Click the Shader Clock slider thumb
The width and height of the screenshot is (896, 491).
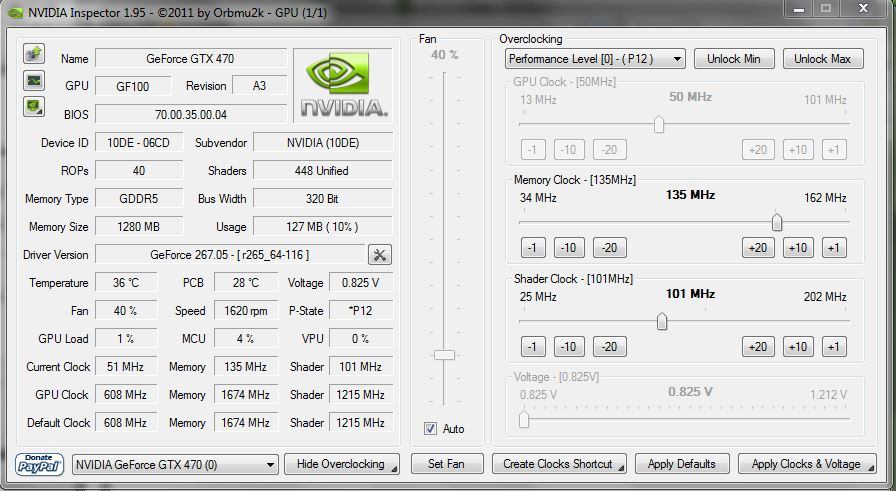662,321
